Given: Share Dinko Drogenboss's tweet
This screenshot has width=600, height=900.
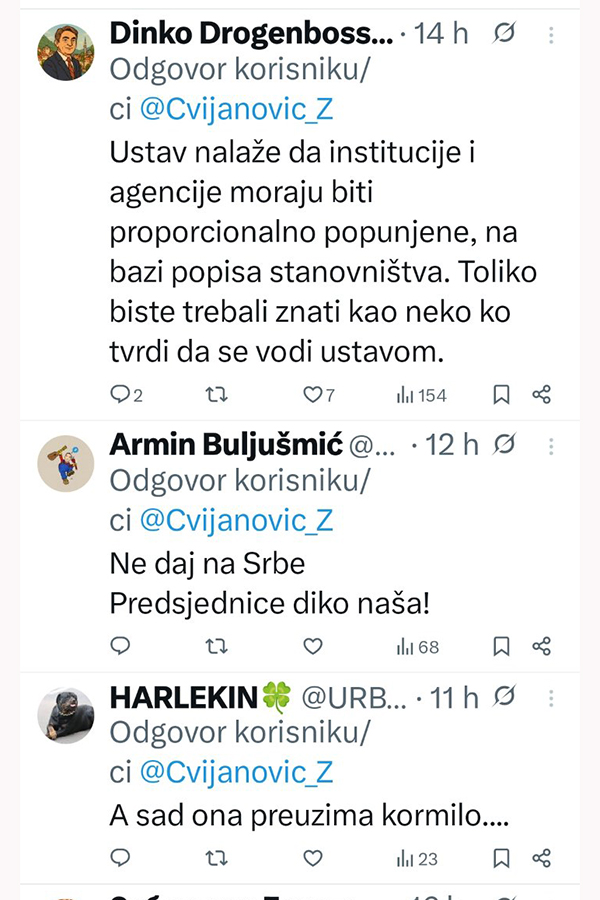Looking at the screenshot, I should [542, 395].
